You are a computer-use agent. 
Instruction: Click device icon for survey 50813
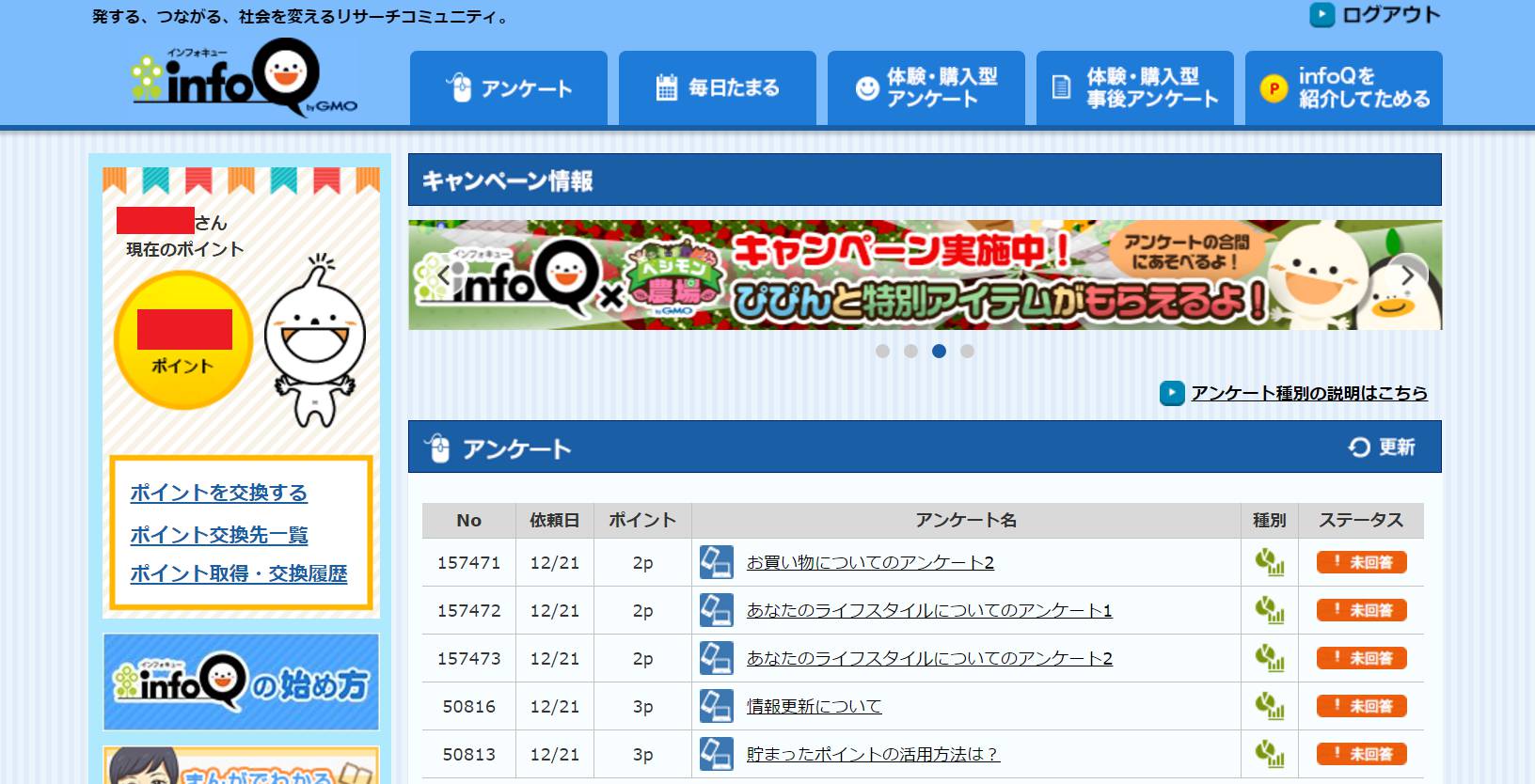717,754
